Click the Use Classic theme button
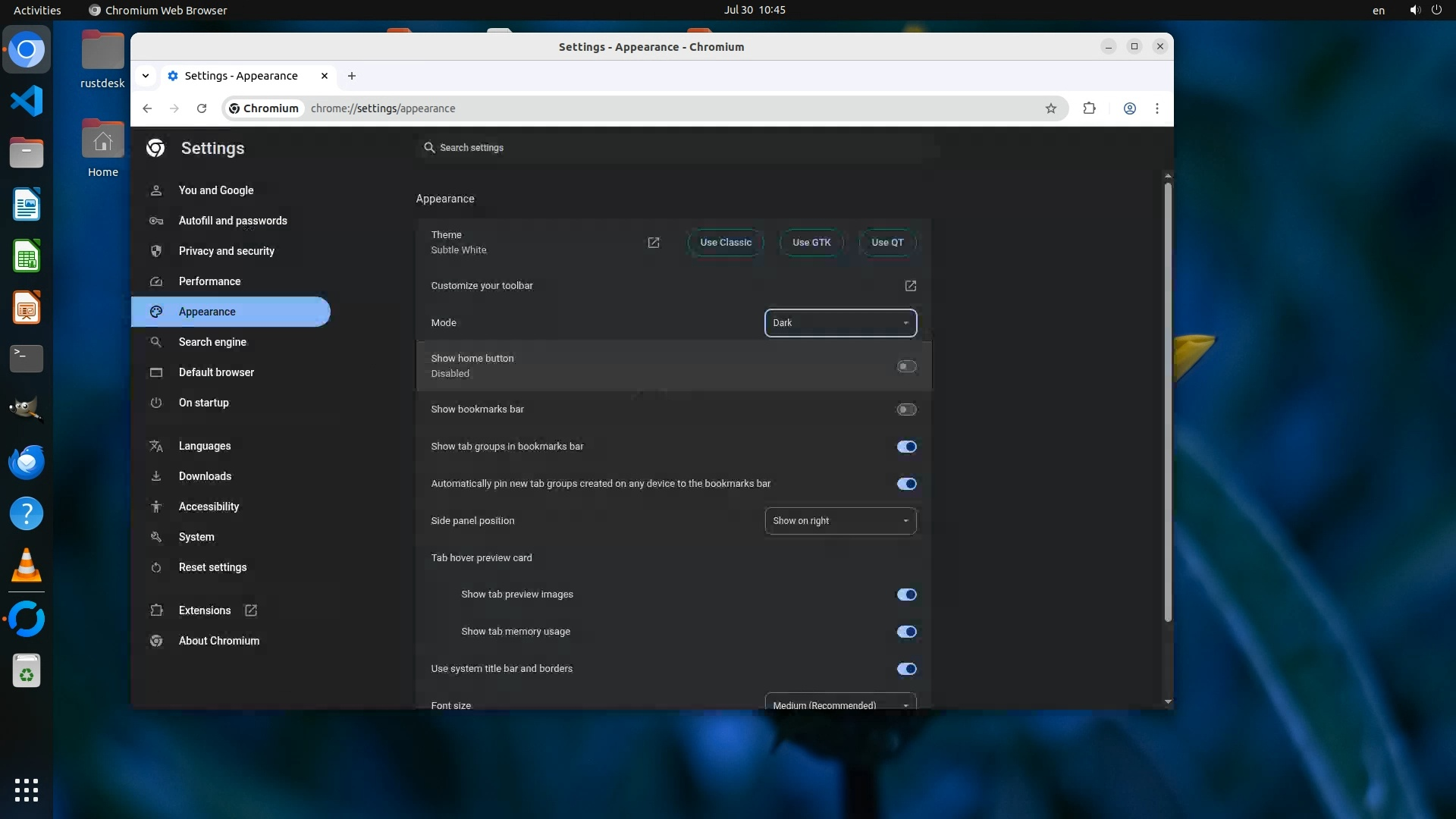Image resolution: width=1456 pixels, height=819 pixels. (726, 243)
